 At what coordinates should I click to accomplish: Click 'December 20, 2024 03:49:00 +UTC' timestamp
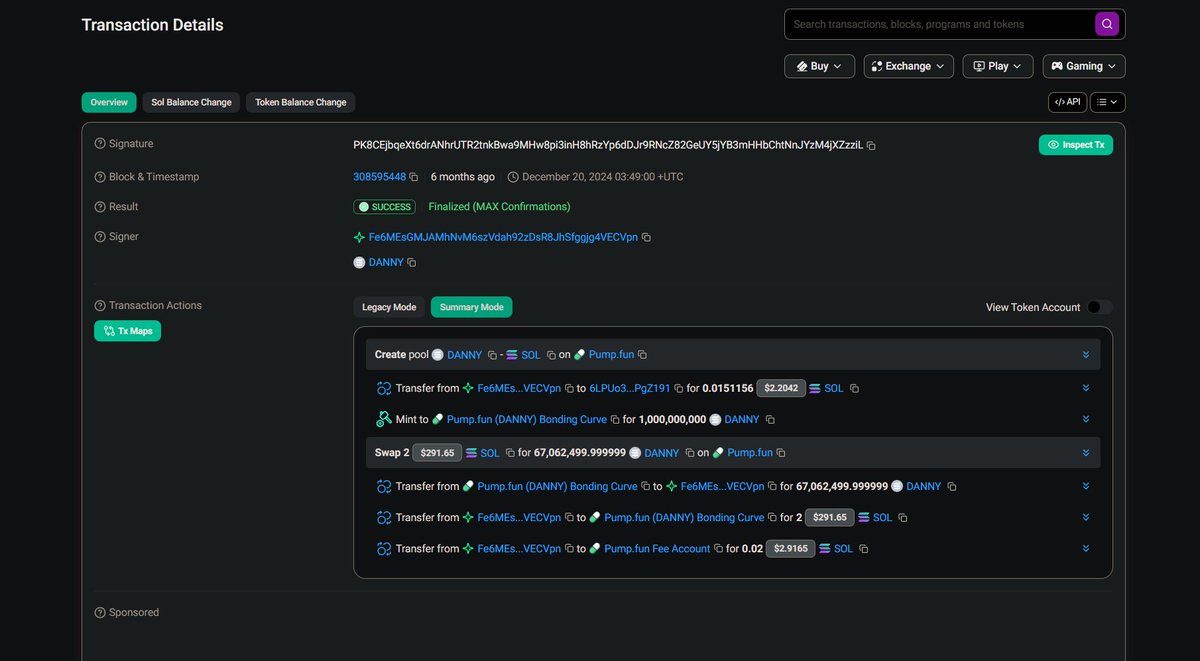point(603,177)
